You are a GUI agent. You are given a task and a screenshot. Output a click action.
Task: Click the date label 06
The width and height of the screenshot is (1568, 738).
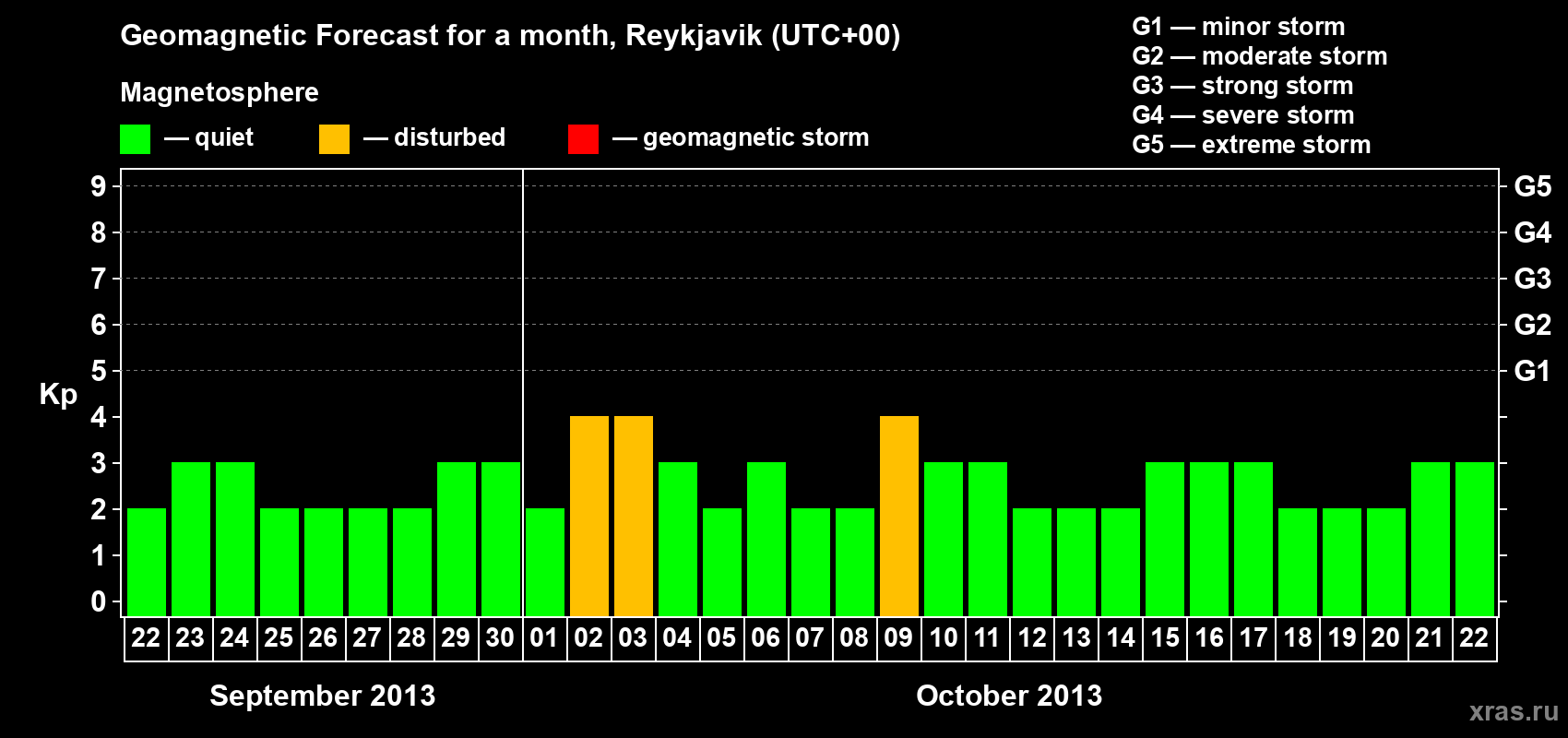[x=766, y=637]
